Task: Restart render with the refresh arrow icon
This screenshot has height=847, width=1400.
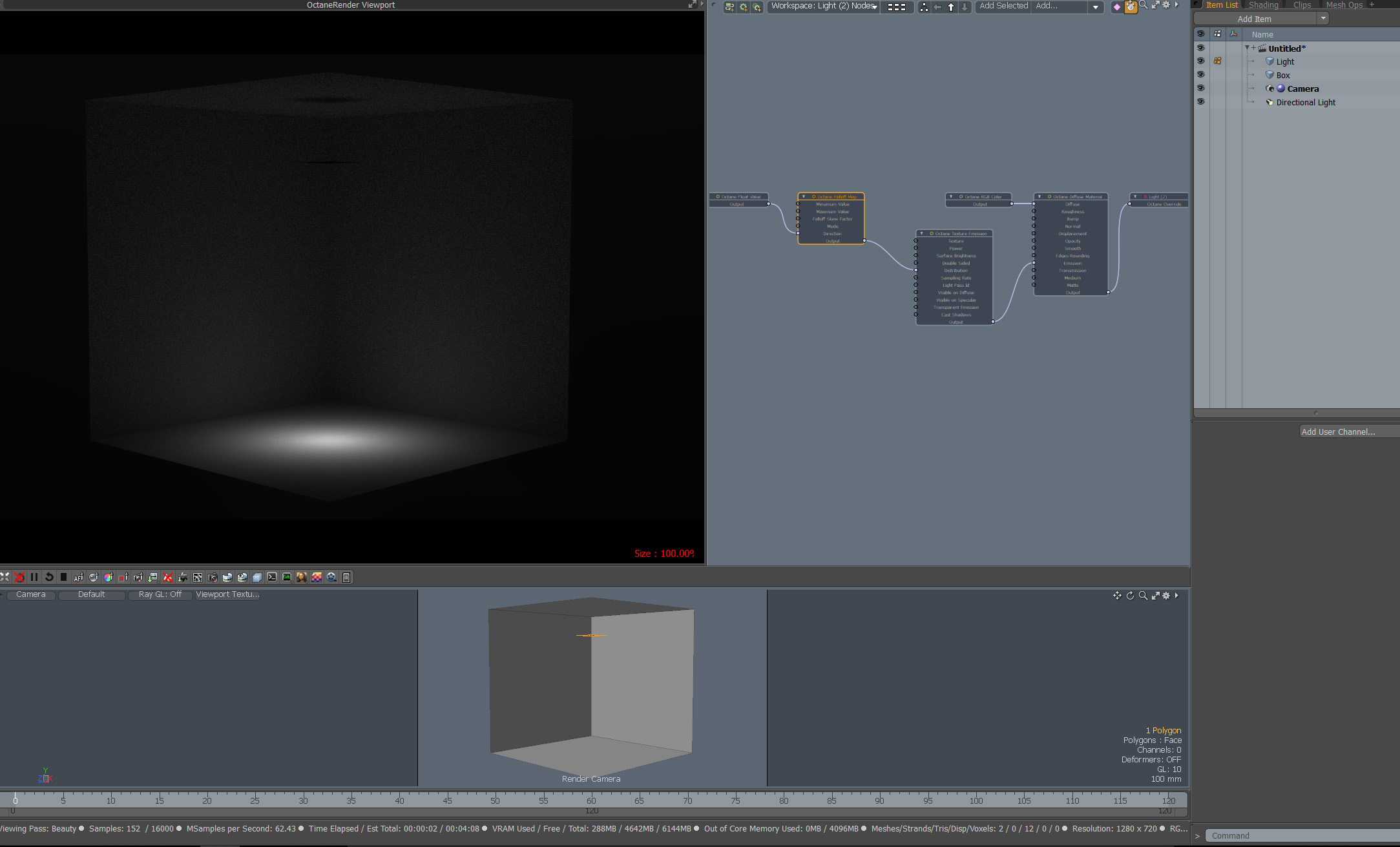Action: tap(49, 577)
